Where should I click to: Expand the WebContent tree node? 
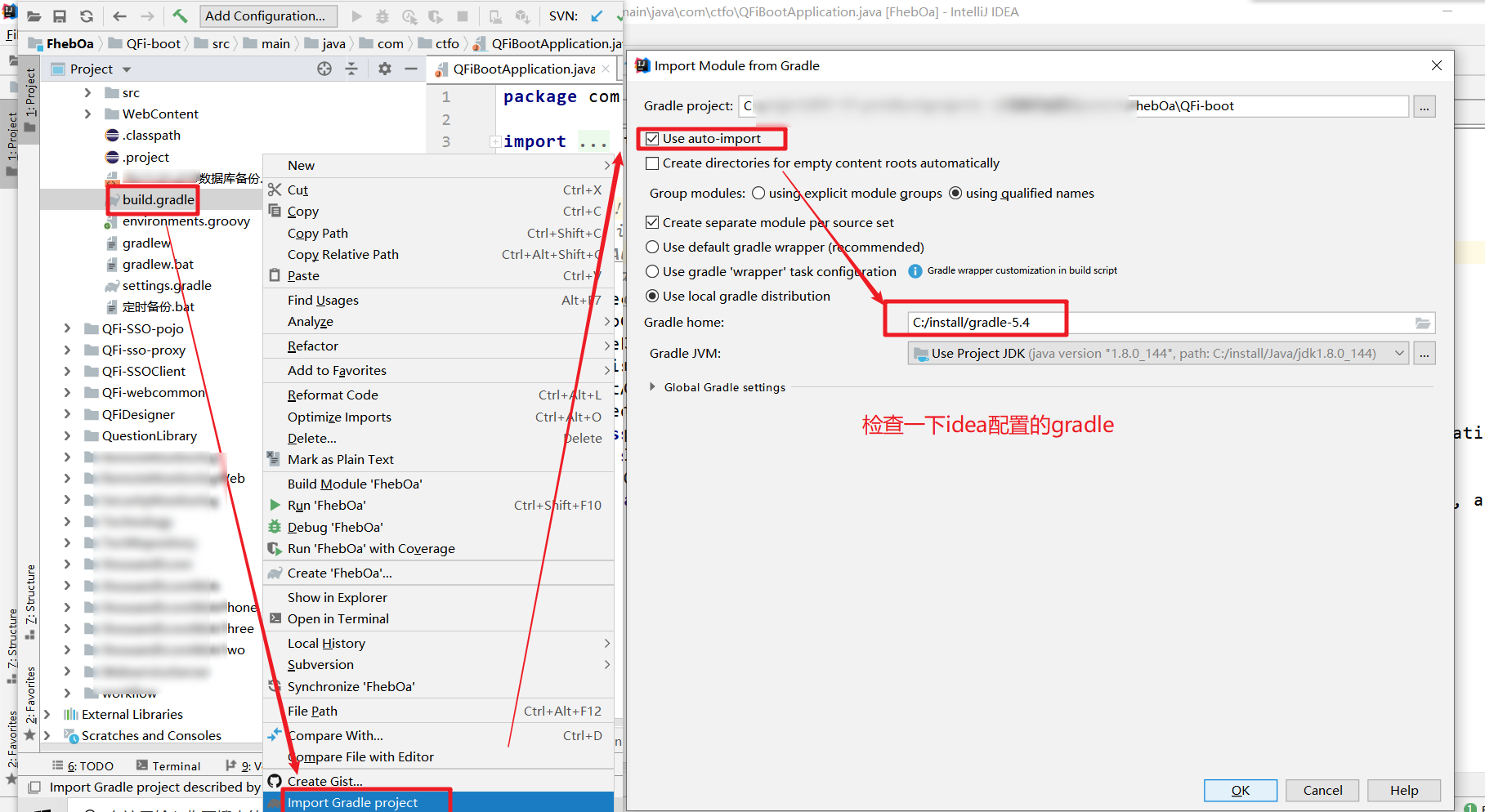[x=88, y=114]
